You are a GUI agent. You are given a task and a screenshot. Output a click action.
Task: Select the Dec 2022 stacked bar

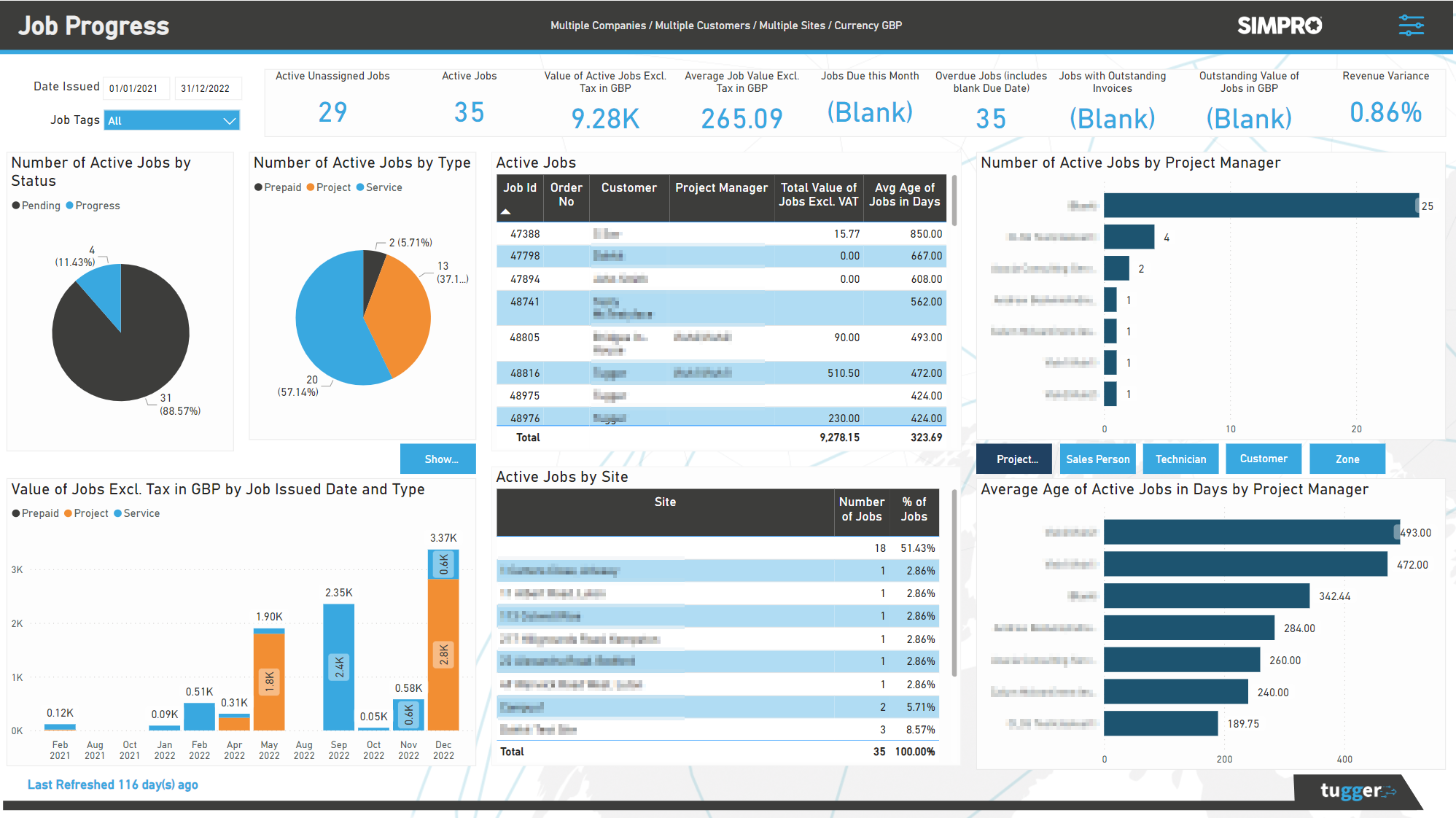[x=443, y=642]
